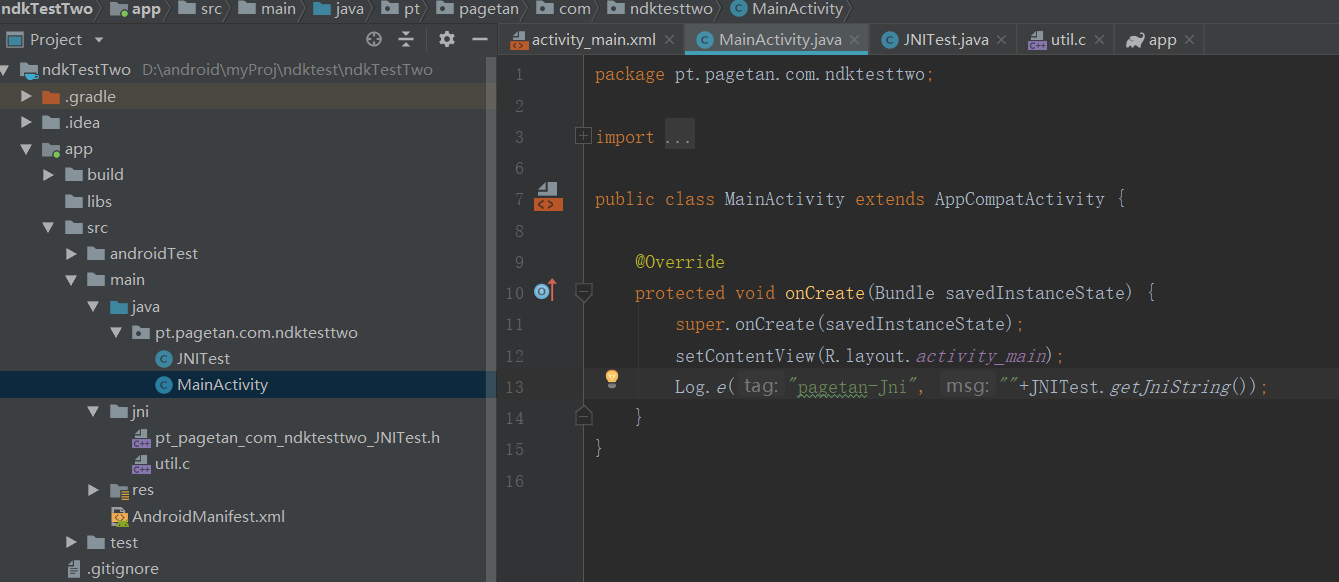Click line number 13 in gutter
Image resolution: width=1339 pixels, height=582 pixels.
click(x=515, y=388)
